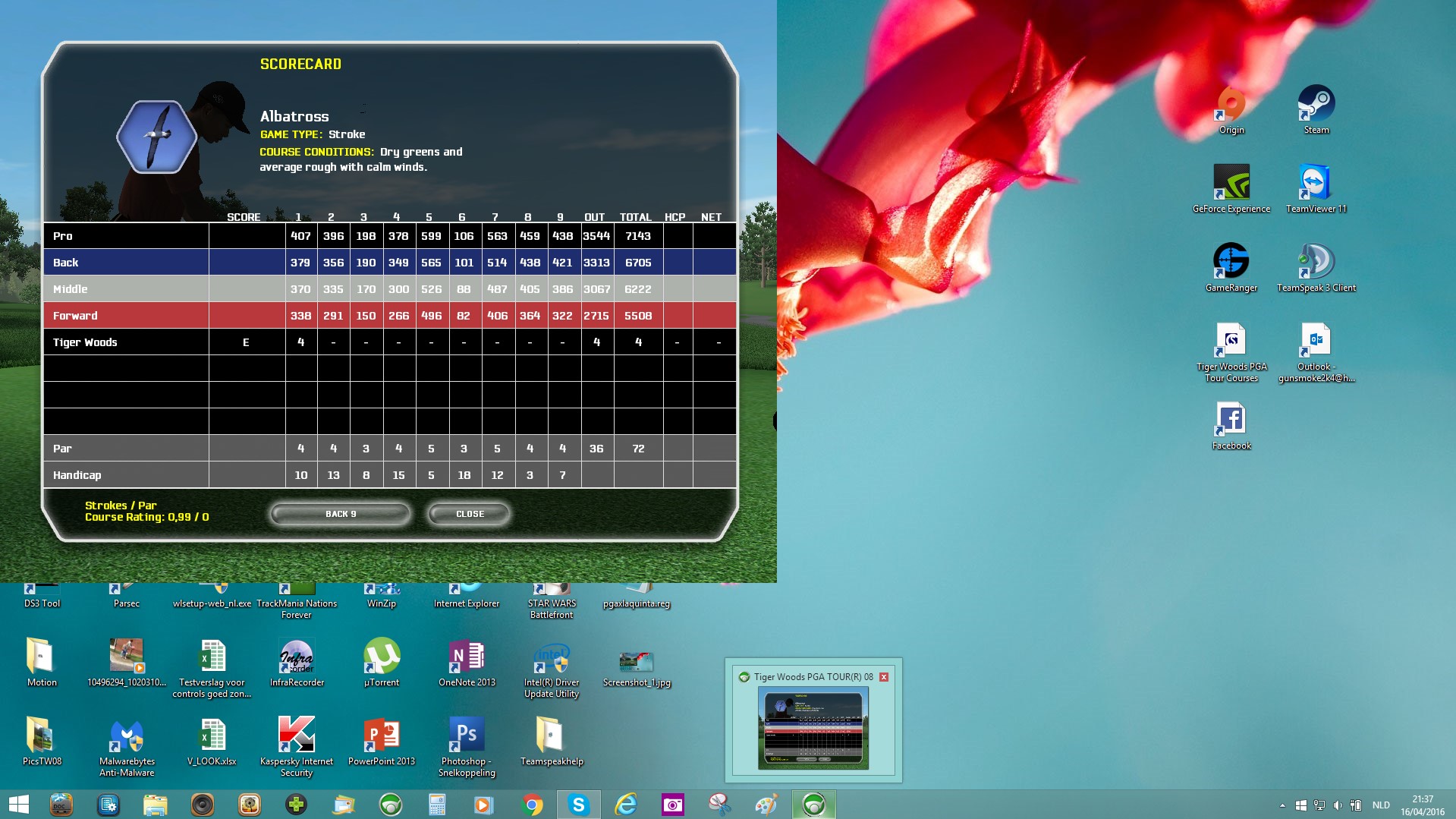This screenshot has width=1456, height=819.
Task: Click the Forward tee row label
Action: [75, 316]
